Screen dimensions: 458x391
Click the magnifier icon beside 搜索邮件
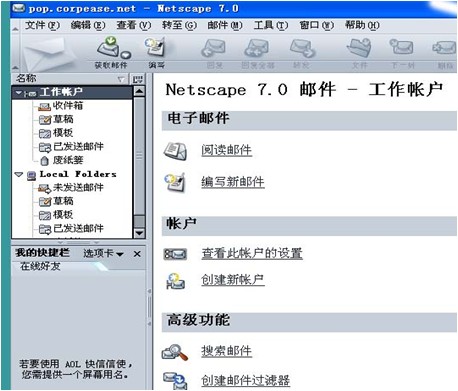pos(175,352)
